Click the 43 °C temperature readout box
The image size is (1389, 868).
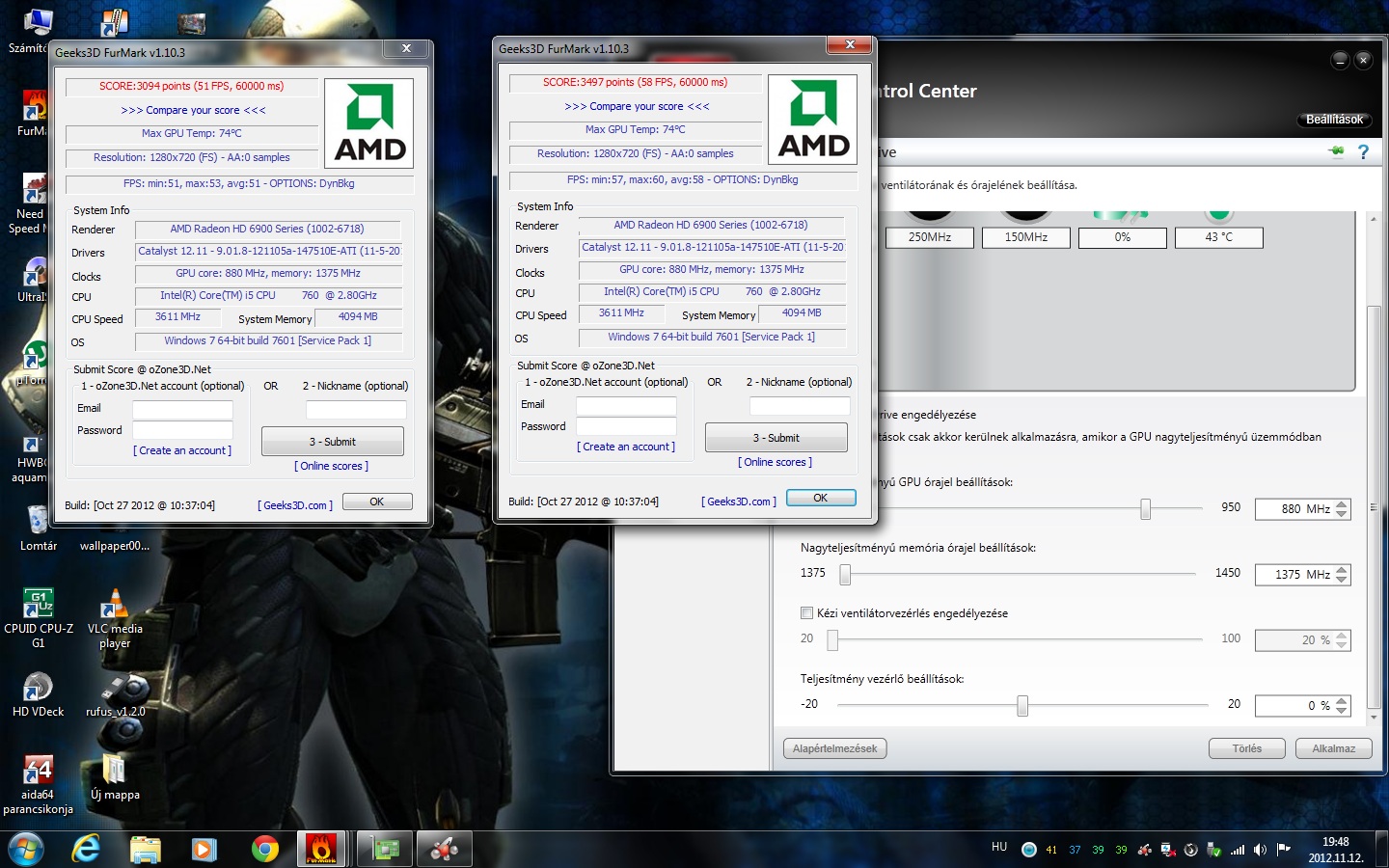[x=1219, y=237]
